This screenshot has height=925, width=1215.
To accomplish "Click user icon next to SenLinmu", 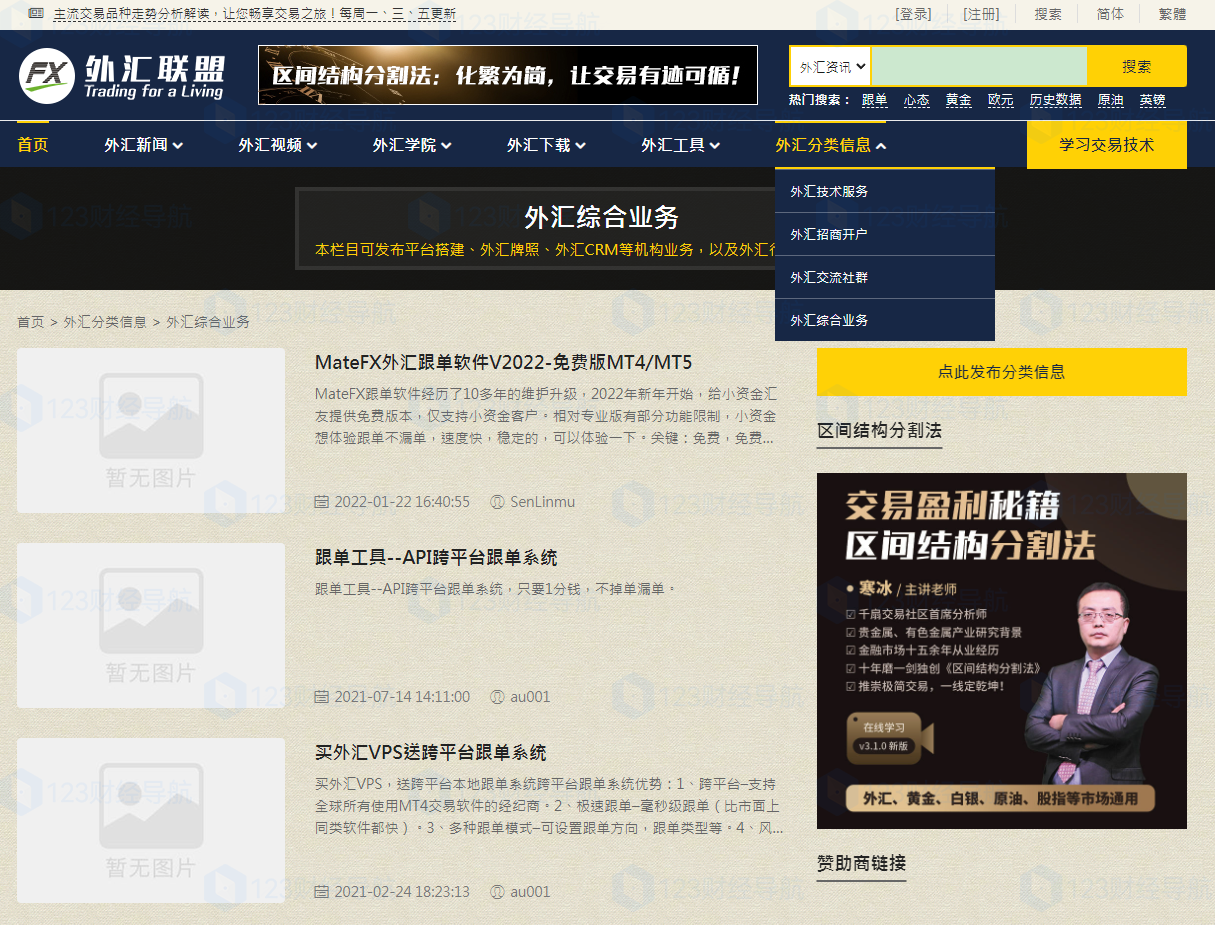I will coord(497,502).
